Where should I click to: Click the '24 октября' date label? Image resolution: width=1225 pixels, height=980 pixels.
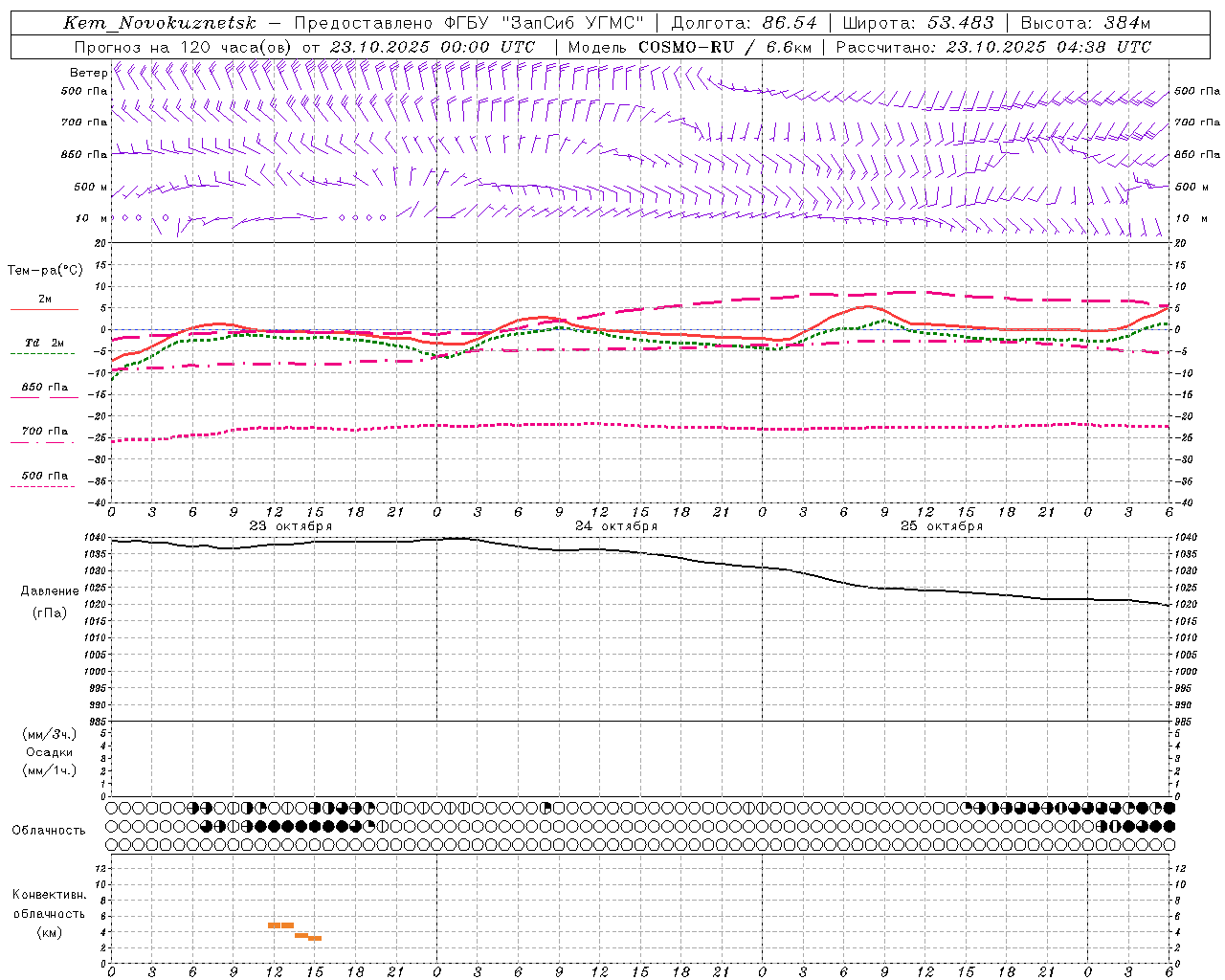tap(616, 526)
